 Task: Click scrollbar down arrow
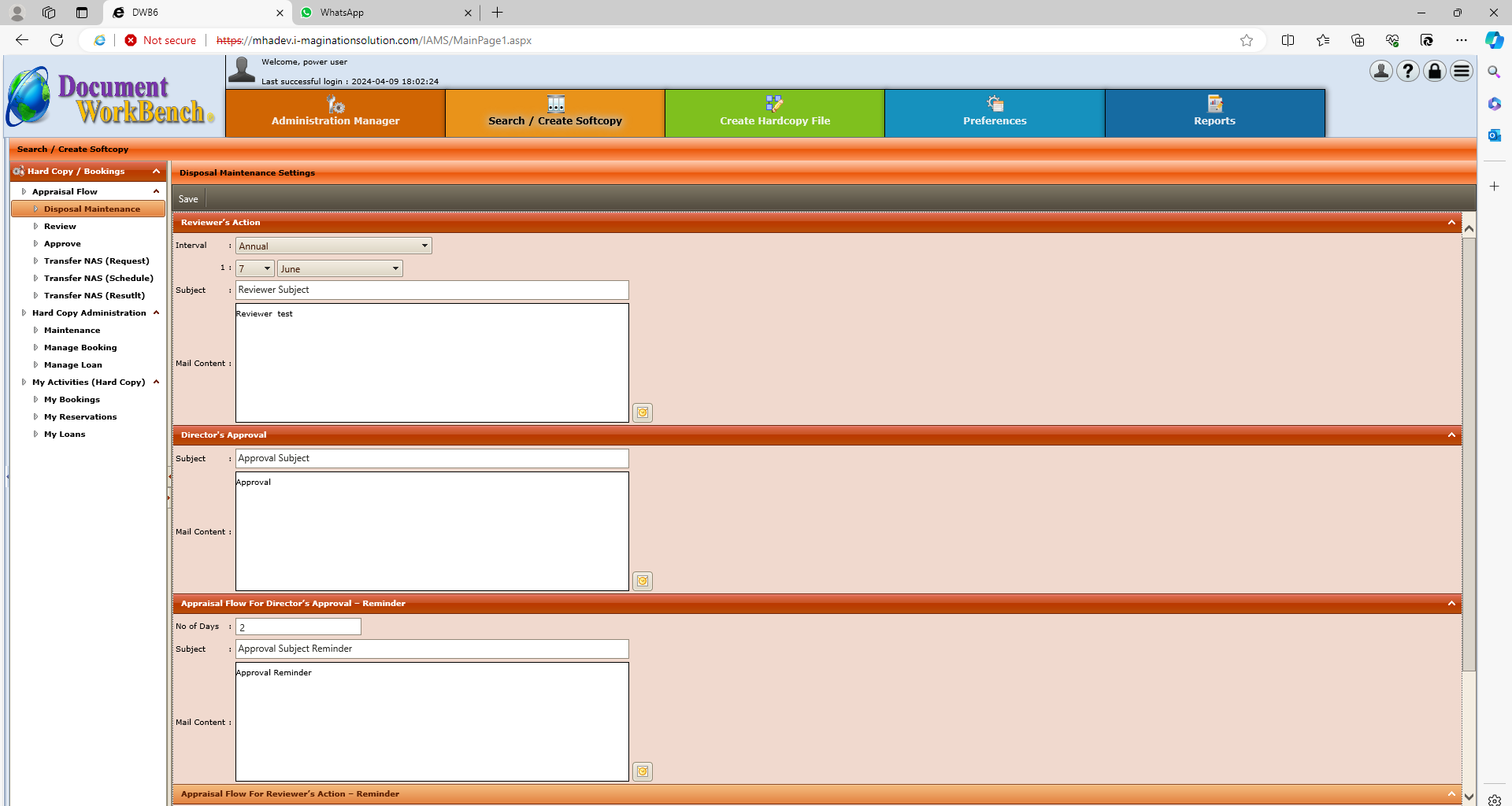[x=1469, y=797]
